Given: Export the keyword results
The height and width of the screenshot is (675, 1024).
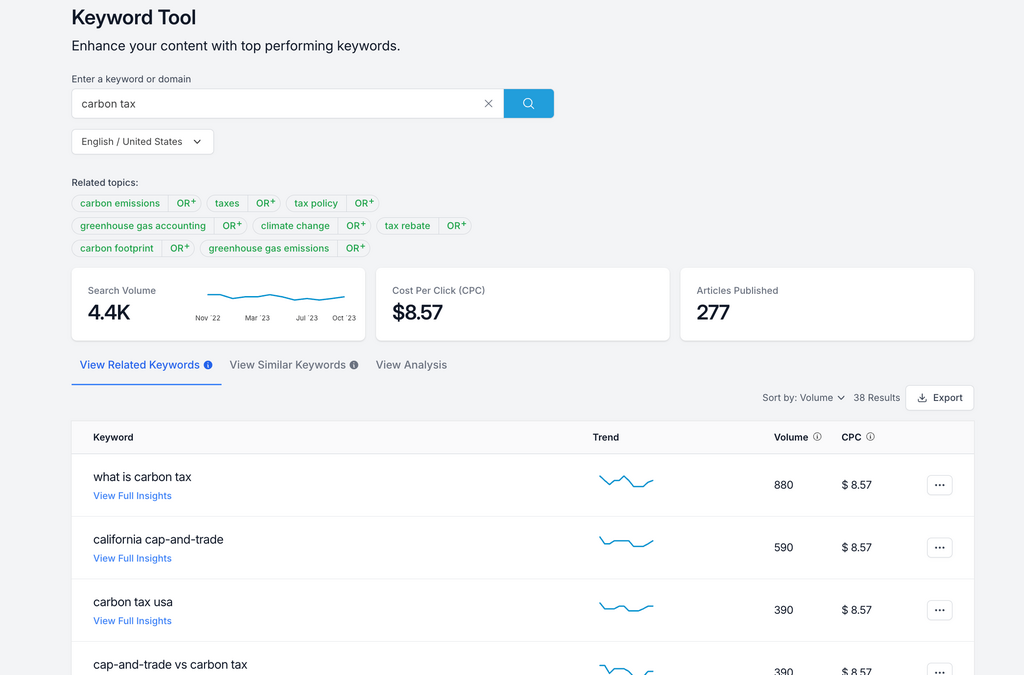Looking at the screenshot, I should (939, 398).
